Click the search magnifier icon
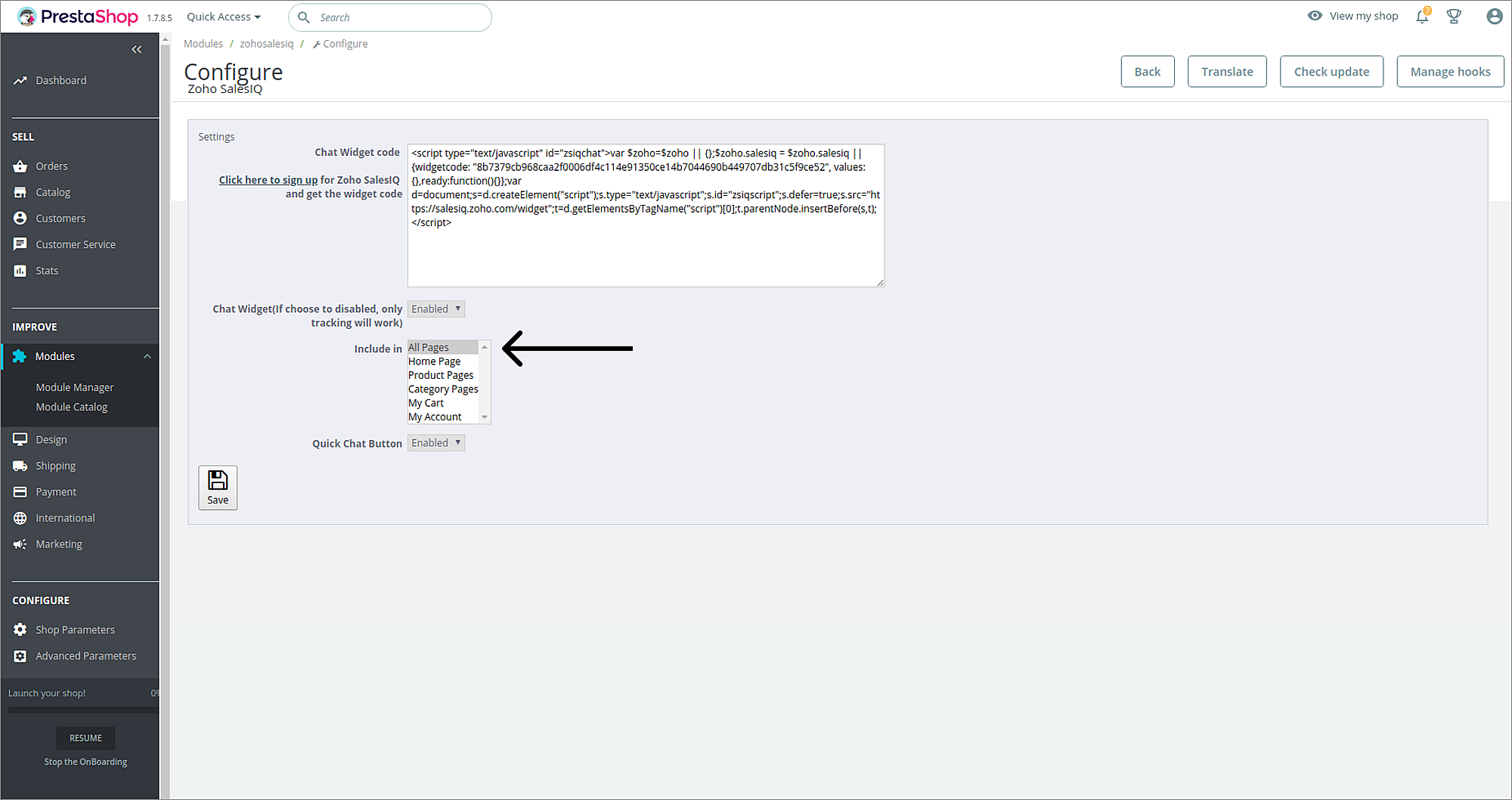Screen dimensions: 1512x800 [304, 17]
